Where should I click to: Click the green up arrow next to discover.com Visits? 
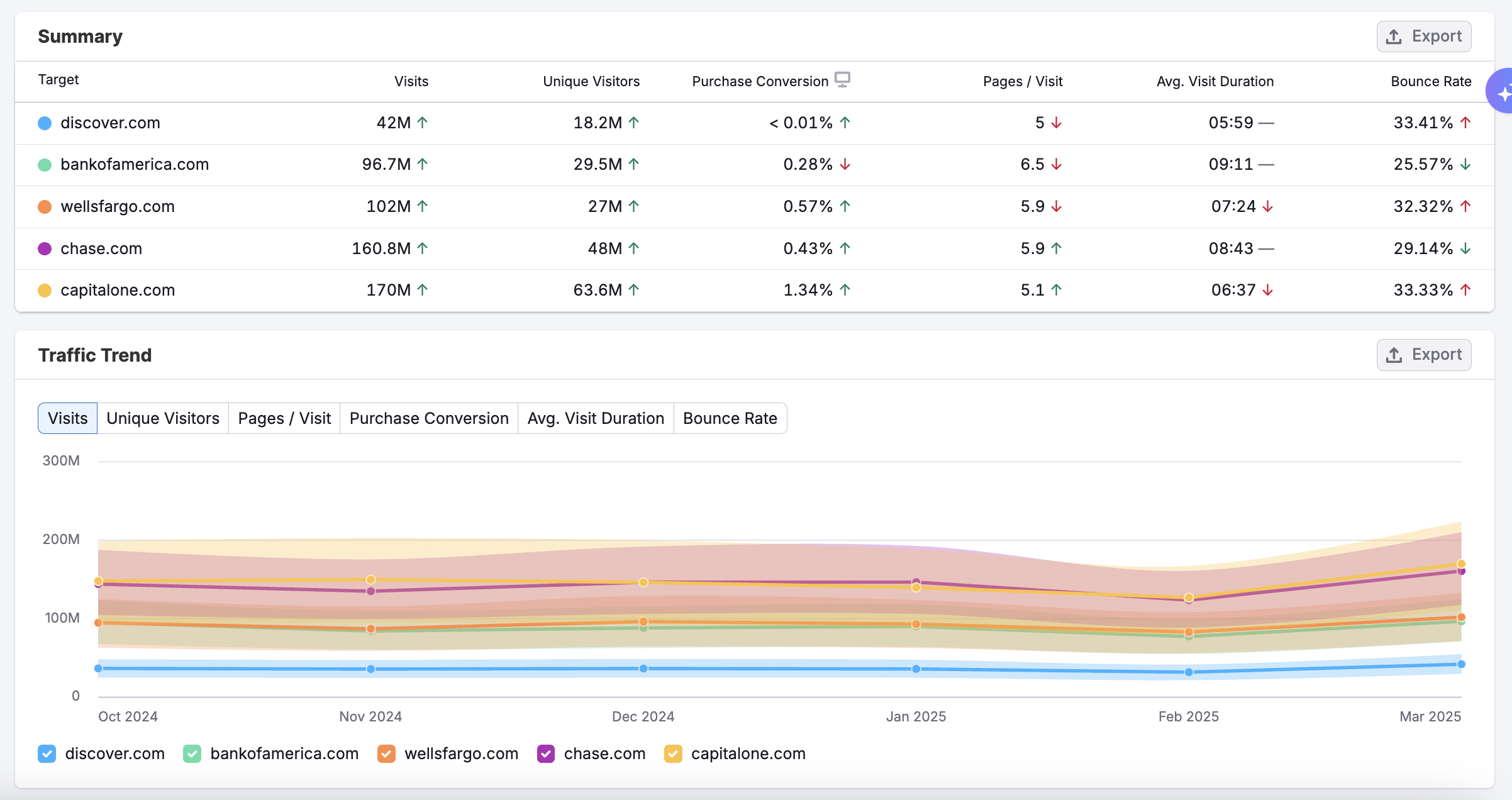pyautogui.click(x=423, y=123)
